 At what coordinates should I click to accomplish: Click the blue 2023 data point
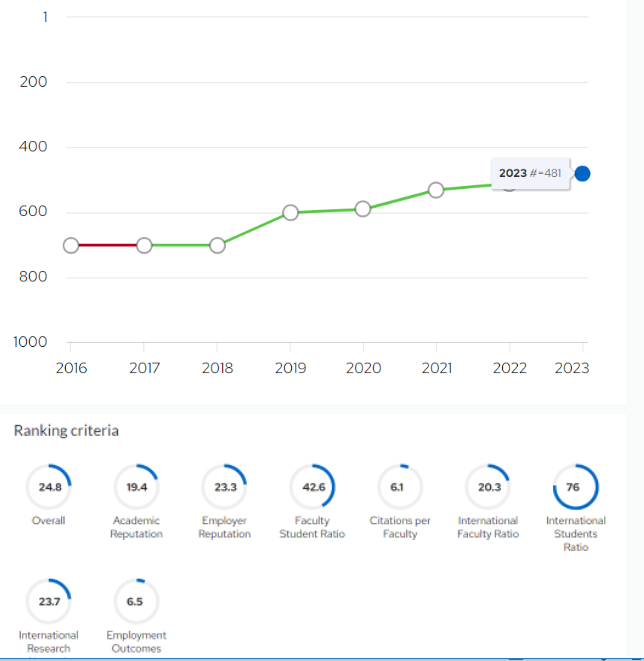tap(583, 174)
